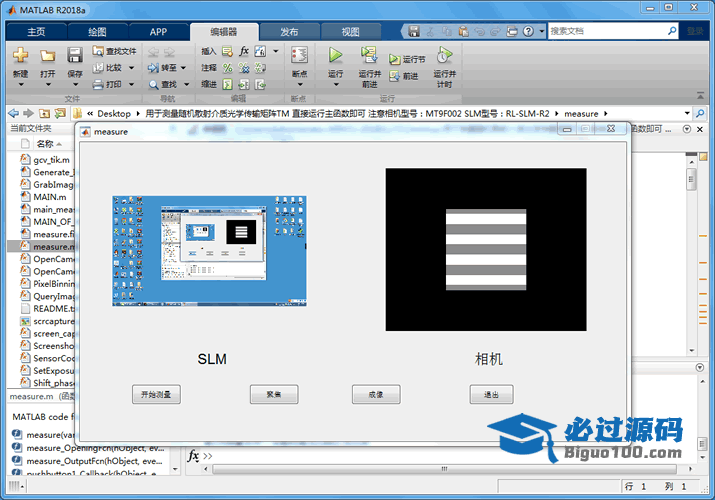
Task: Click 断点 breakpoints icon
Action: pyautogui.click(x=300, y=55)
